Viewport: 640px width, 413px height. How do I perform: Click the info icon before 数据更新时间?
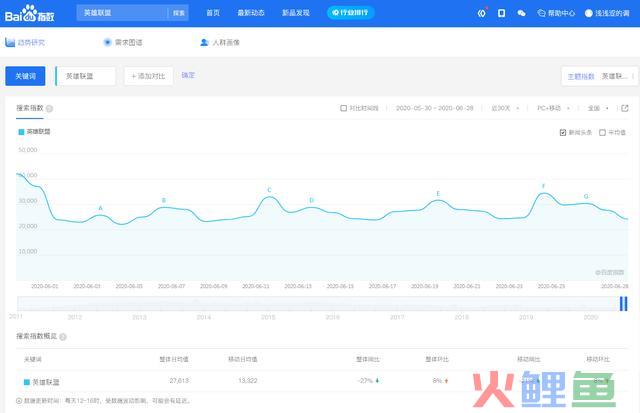click(x=19, y=401)
